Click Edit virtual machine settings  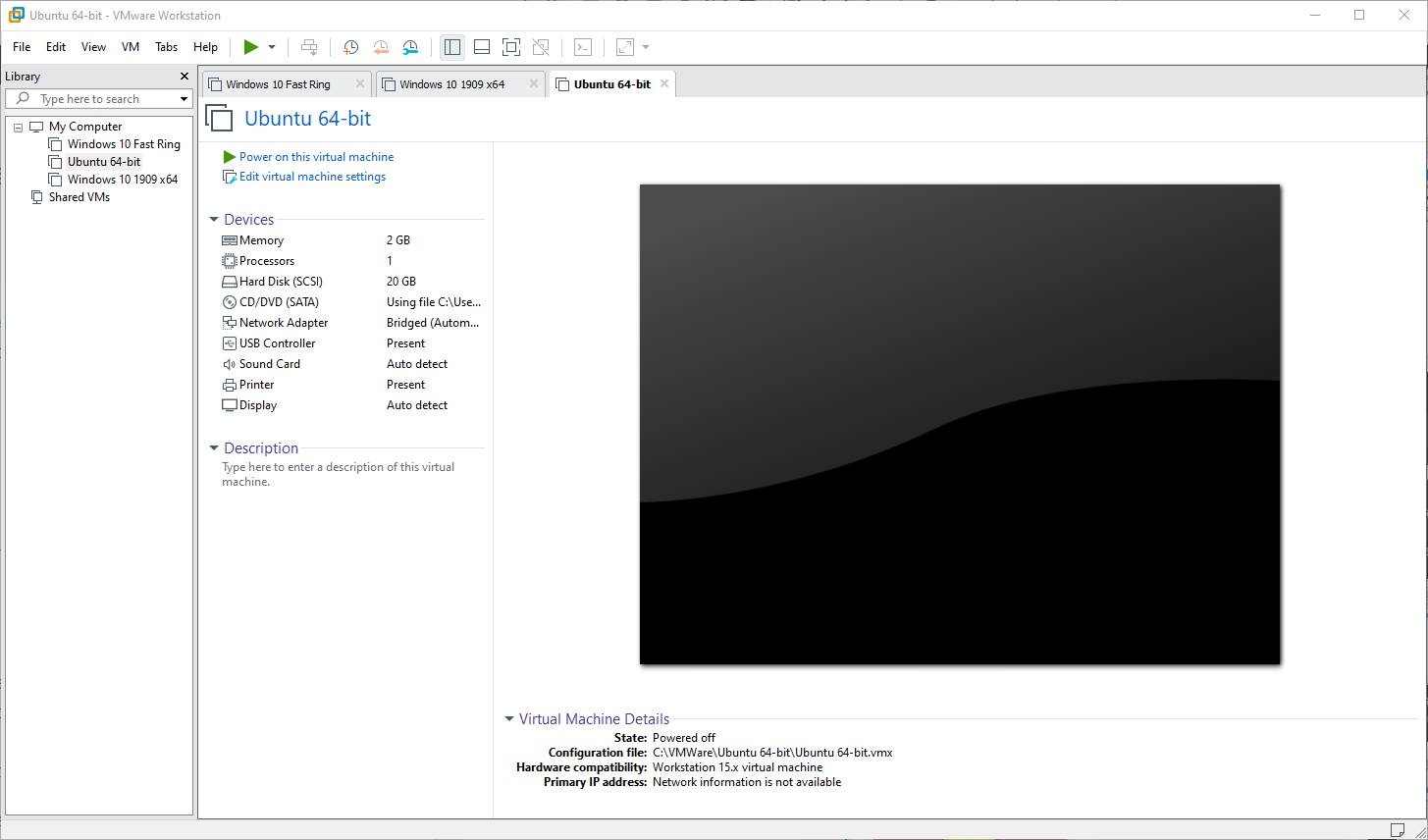tap(312, 177)
